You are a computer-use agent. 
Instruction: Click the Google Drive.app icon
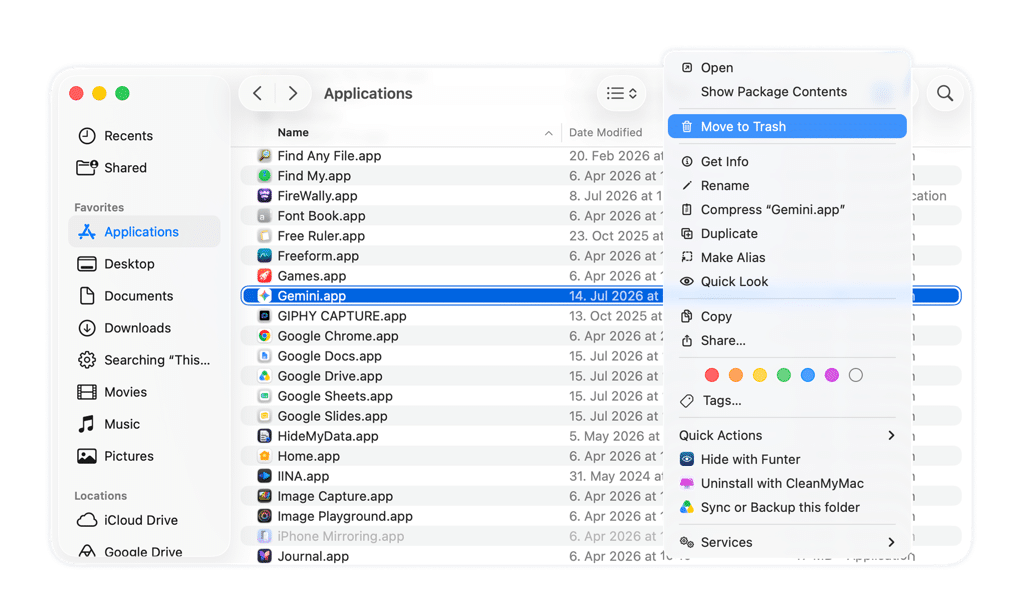(264, 376)
